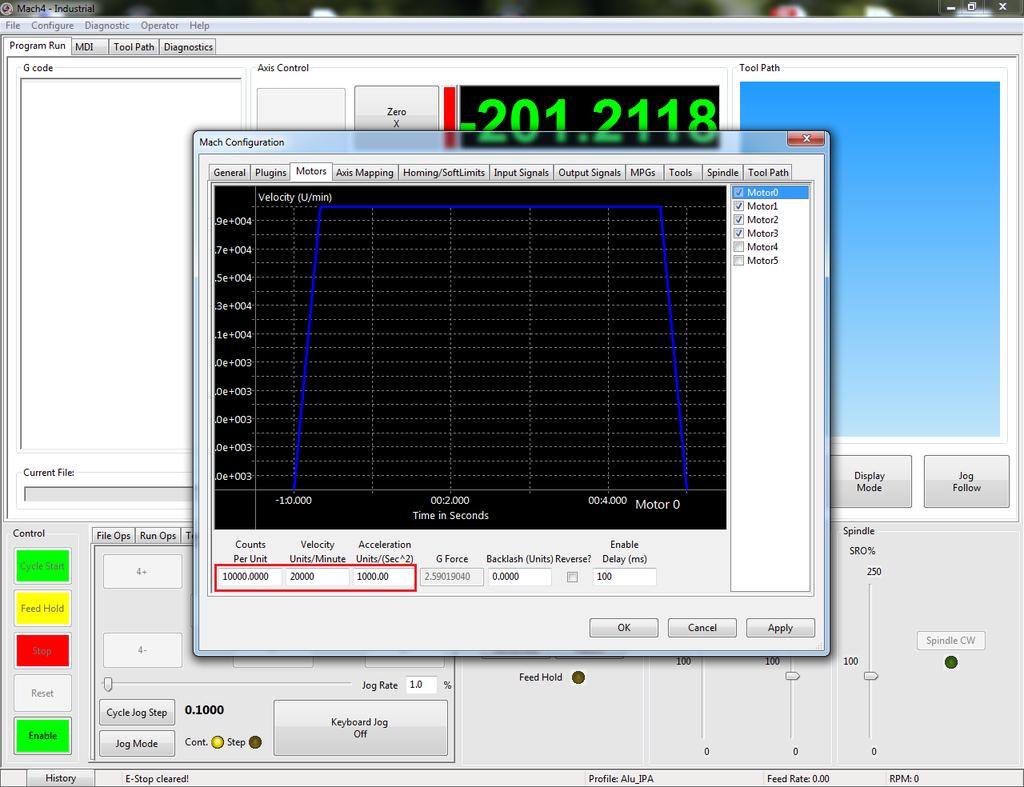Uncheck the Motor2 checkbox
The width and height of the screenshot is (1024, 787).
coord(739,220)
